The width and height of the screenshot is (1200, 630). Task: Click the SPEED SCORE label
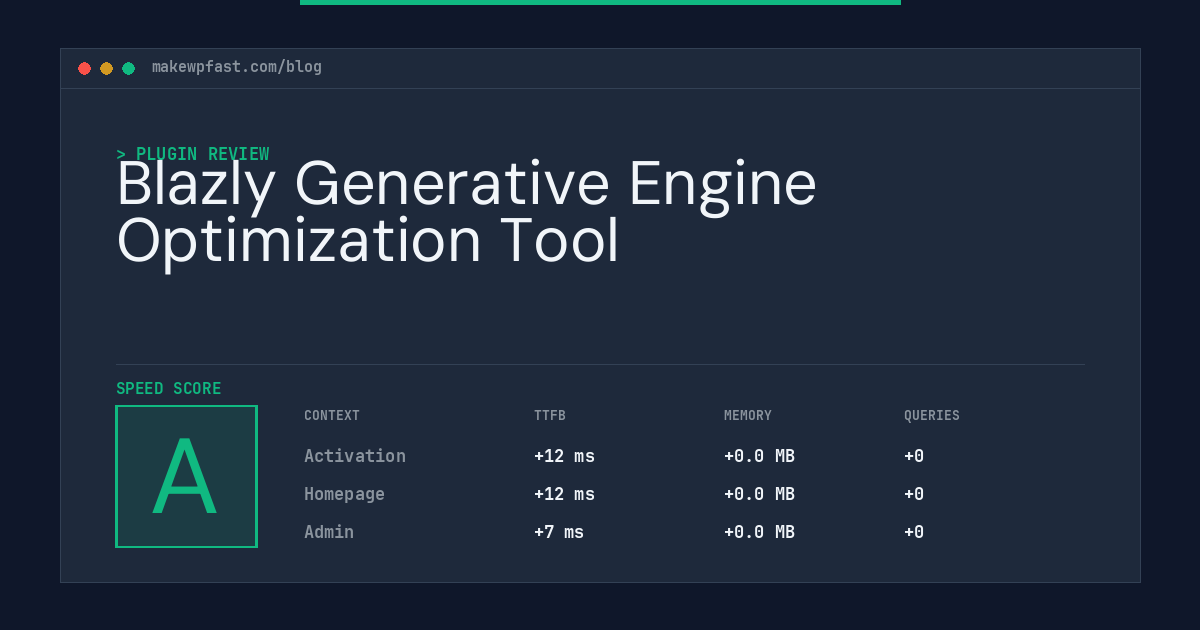[x=169, y=388]
